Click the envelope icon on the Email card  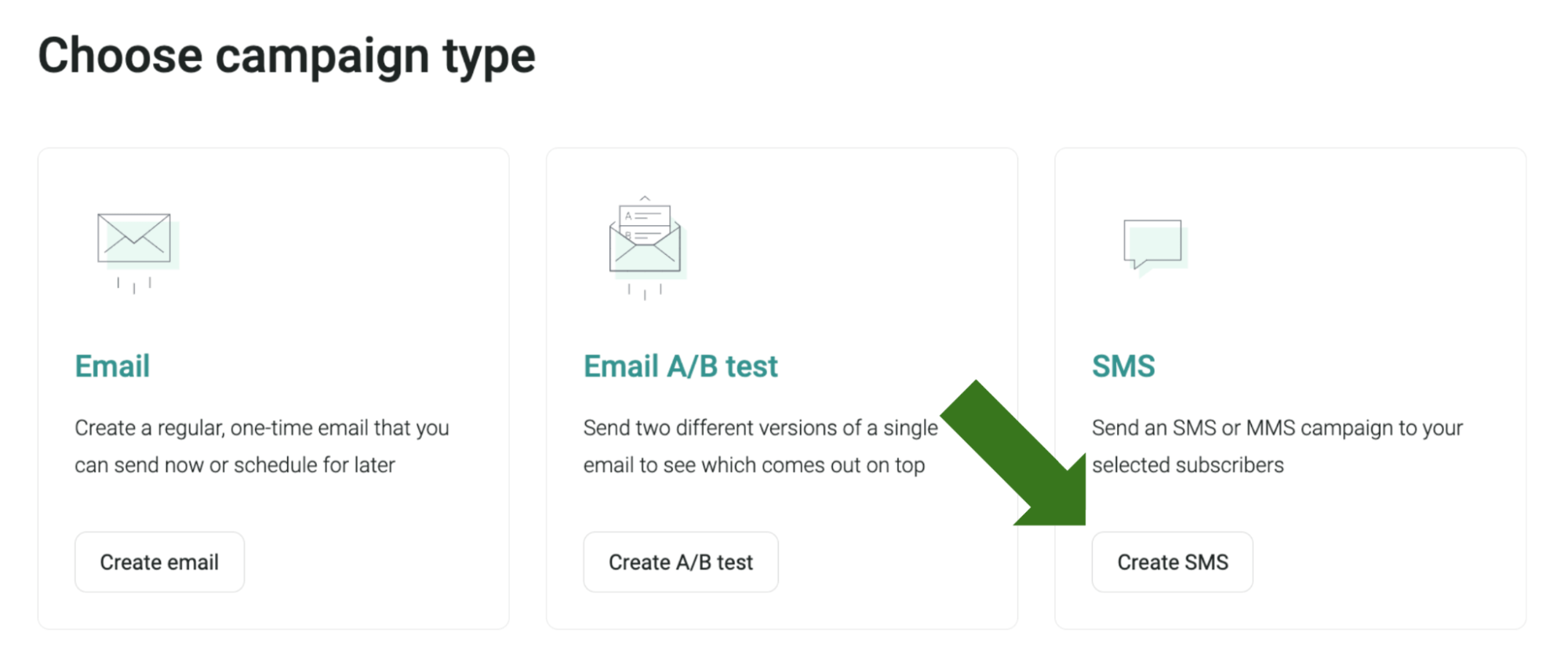click(134, 243)
